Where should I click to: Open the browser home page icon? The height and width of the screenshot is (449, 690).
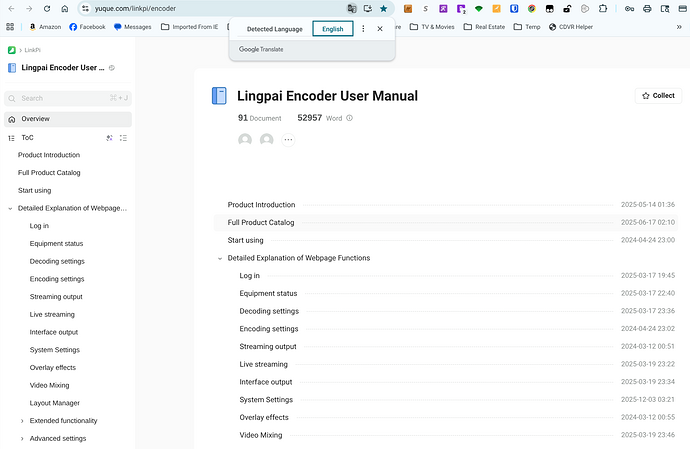tap(65, 8)
